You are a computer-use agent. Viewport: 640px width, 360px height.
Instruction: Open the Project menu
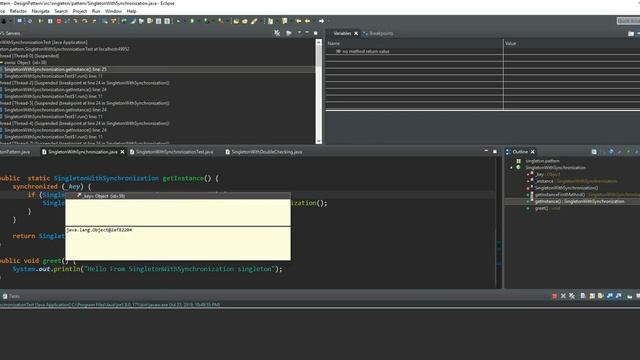coord(80,11)
